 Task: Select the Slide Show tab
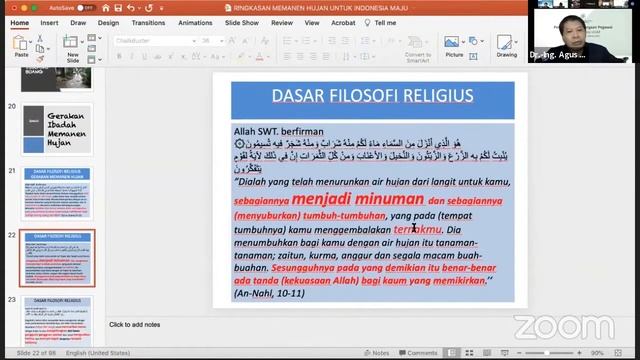pos(242,23)
